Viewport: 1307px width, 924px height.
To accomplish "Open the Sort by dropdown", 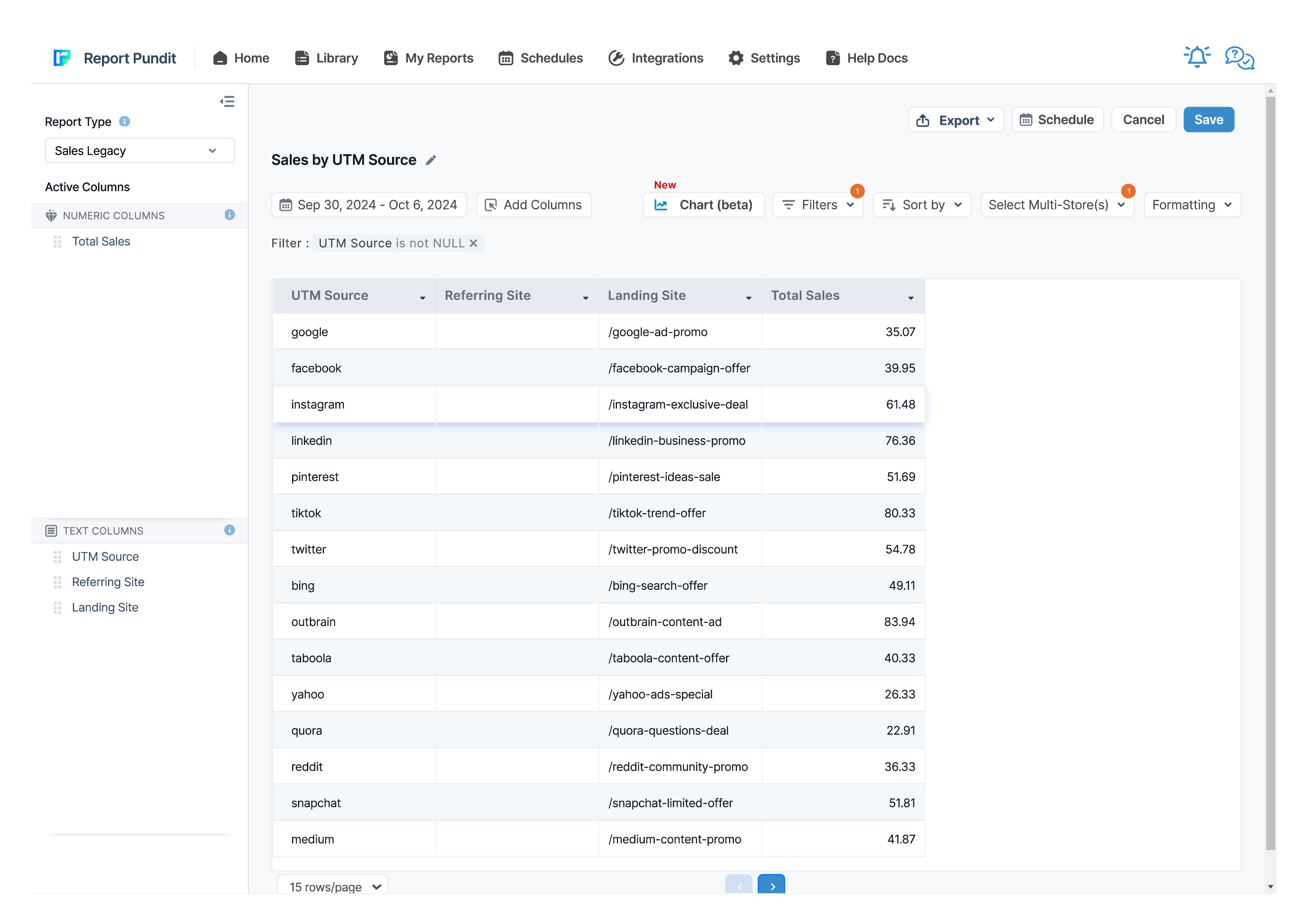I will coord(922,205).
